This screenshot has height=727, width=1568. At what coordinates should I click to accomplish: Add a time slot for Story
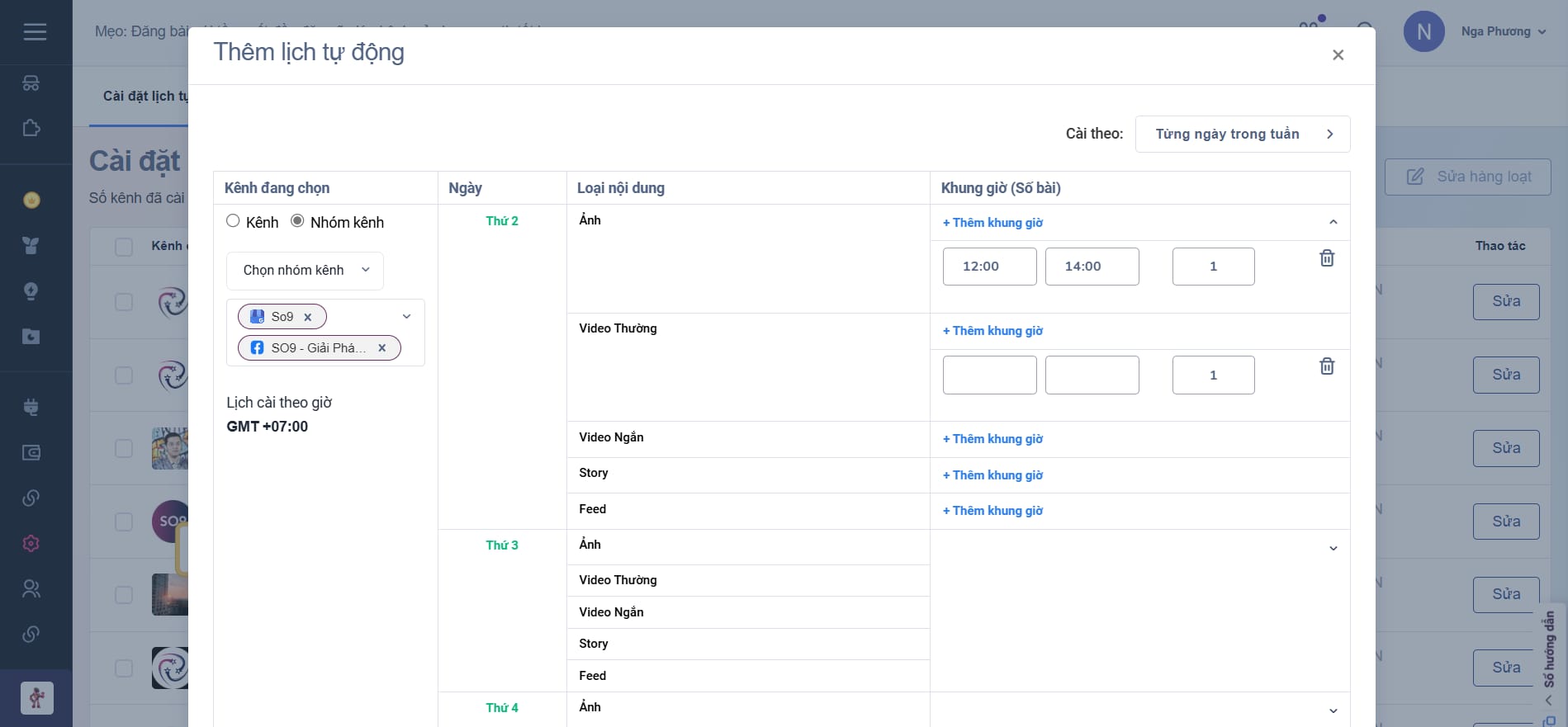(992, 475)
